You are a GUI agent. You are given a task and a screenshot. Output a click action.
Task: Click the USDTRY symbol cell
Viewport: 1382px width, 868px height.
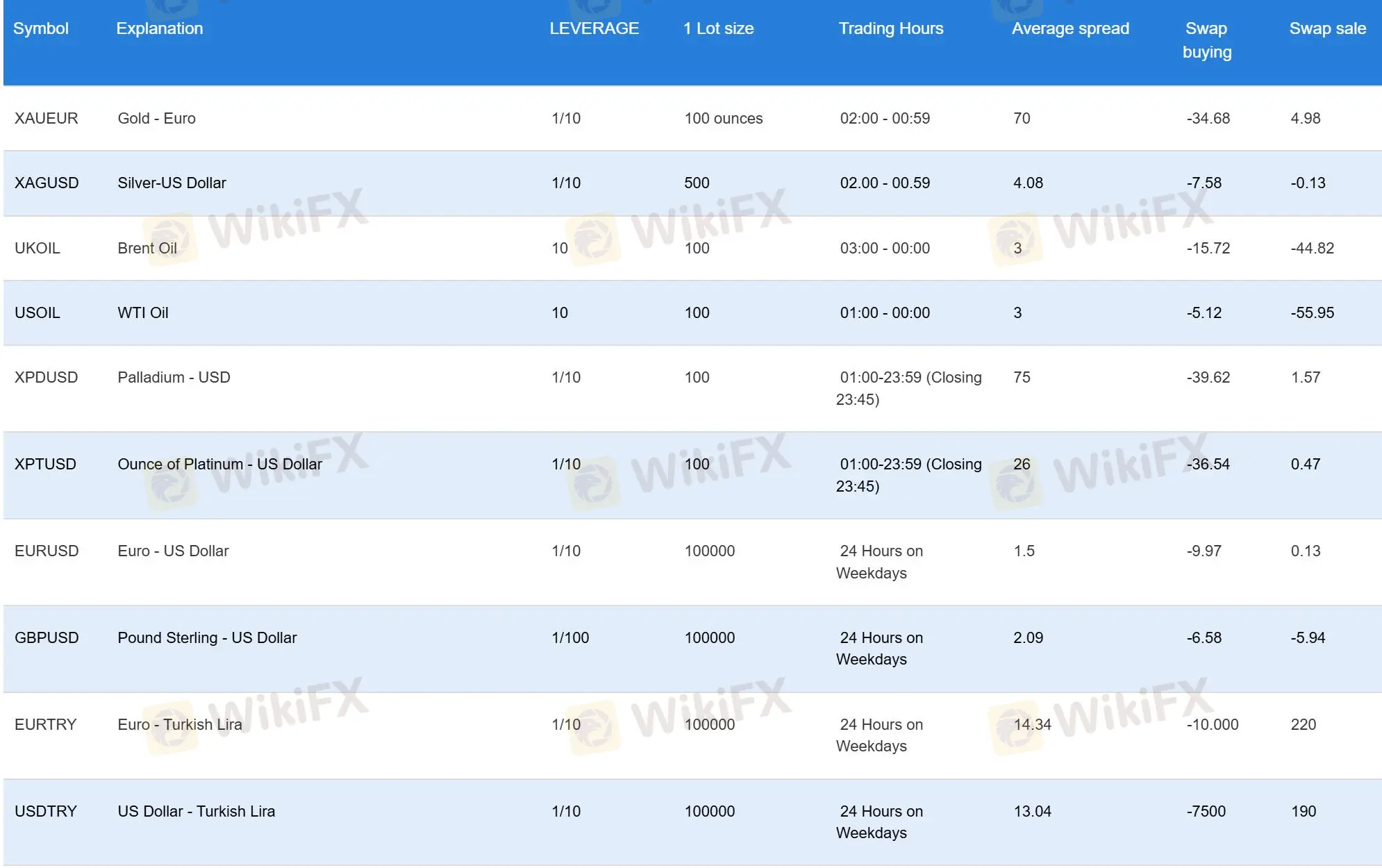46,811
